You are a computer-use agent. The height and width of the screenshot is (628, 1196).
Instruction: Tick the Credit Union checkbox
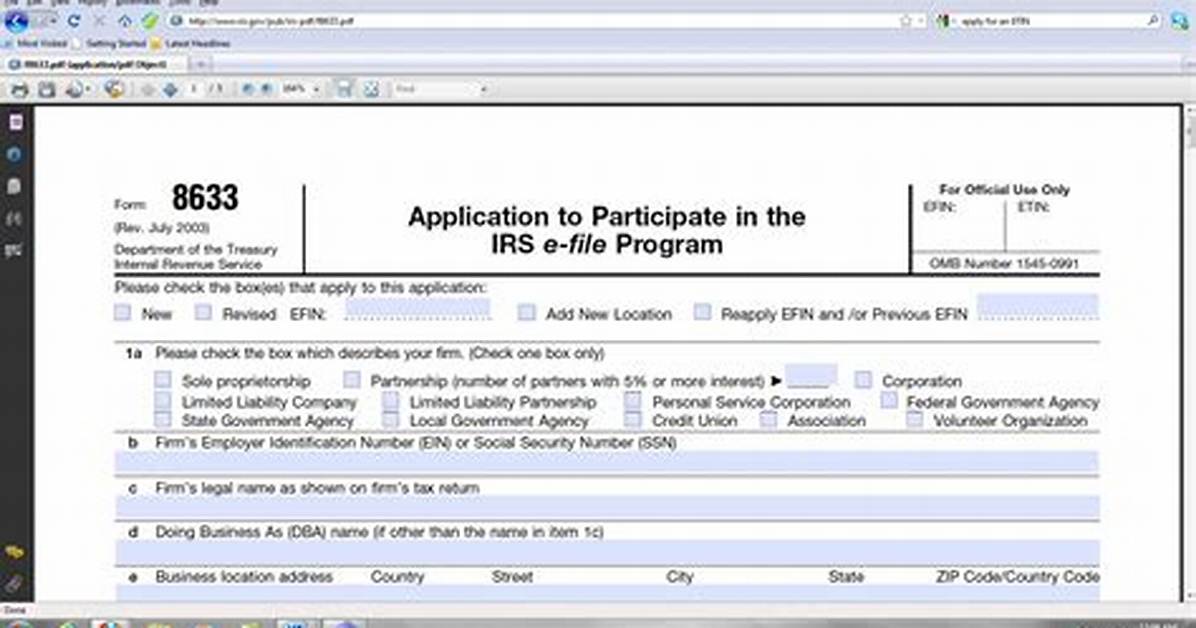tap(632, 419)
